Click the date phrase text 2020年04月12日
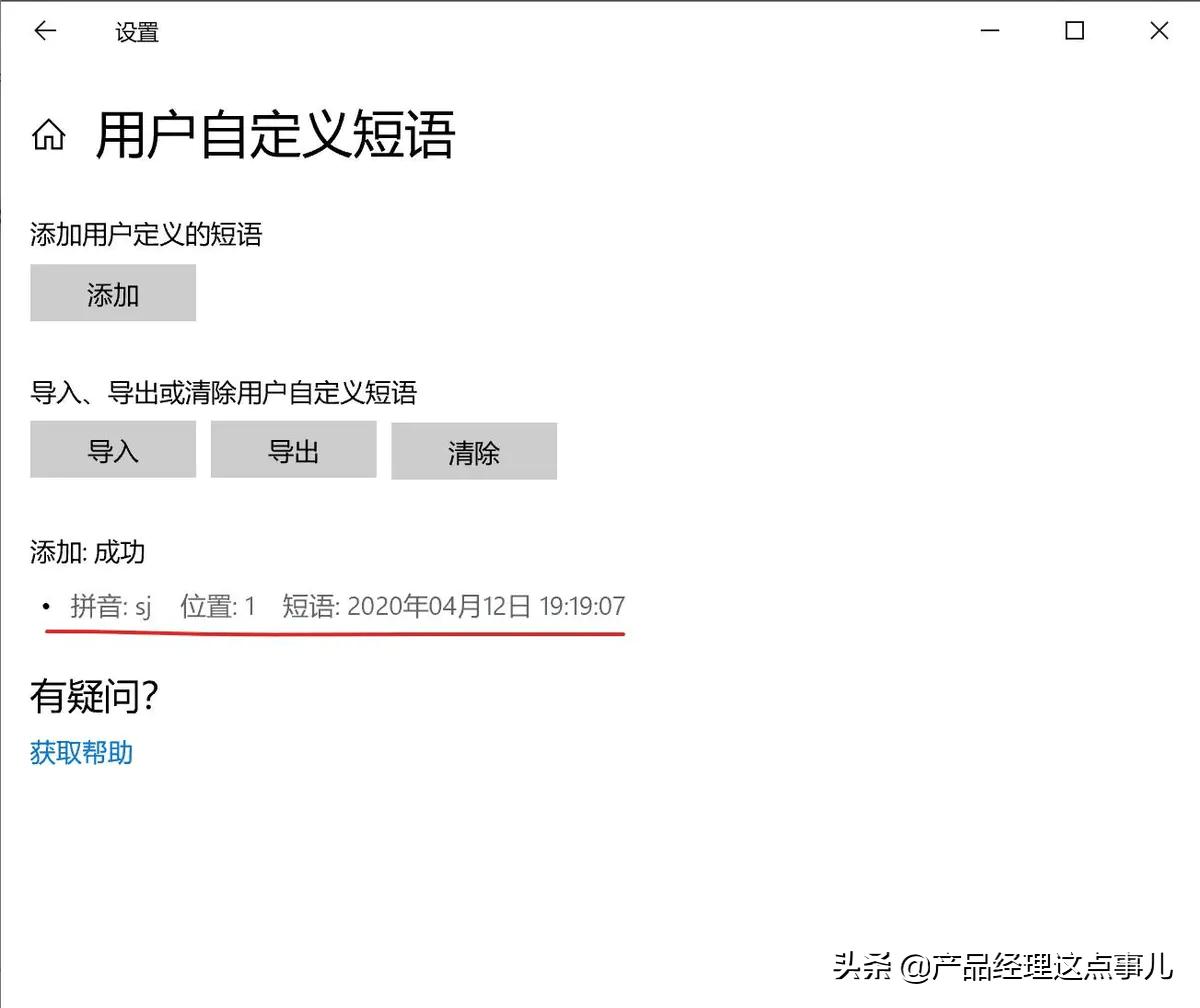1200x1008 pixels. [x=434, y=606]
